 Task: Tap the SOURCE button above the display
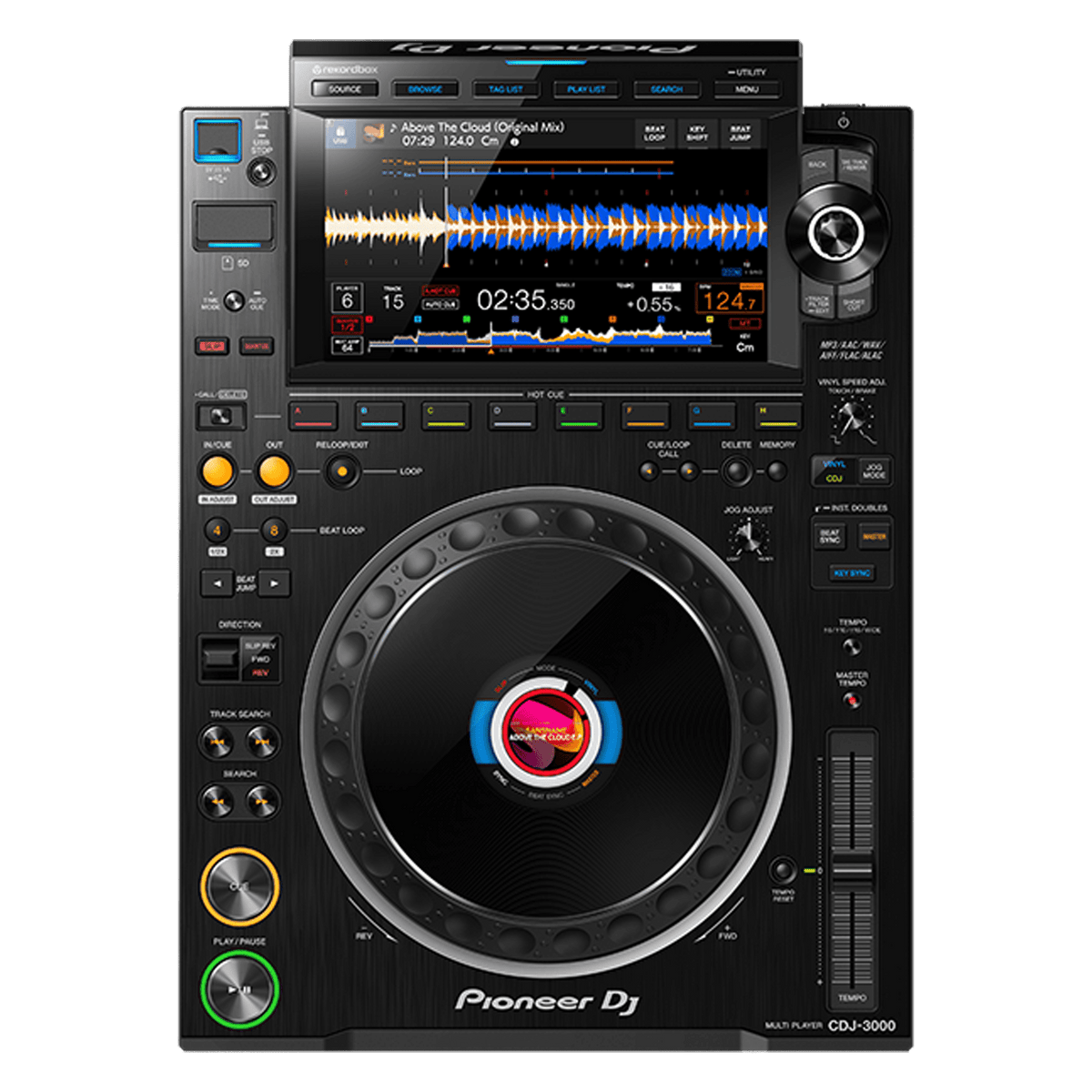[x=345, y=89]
